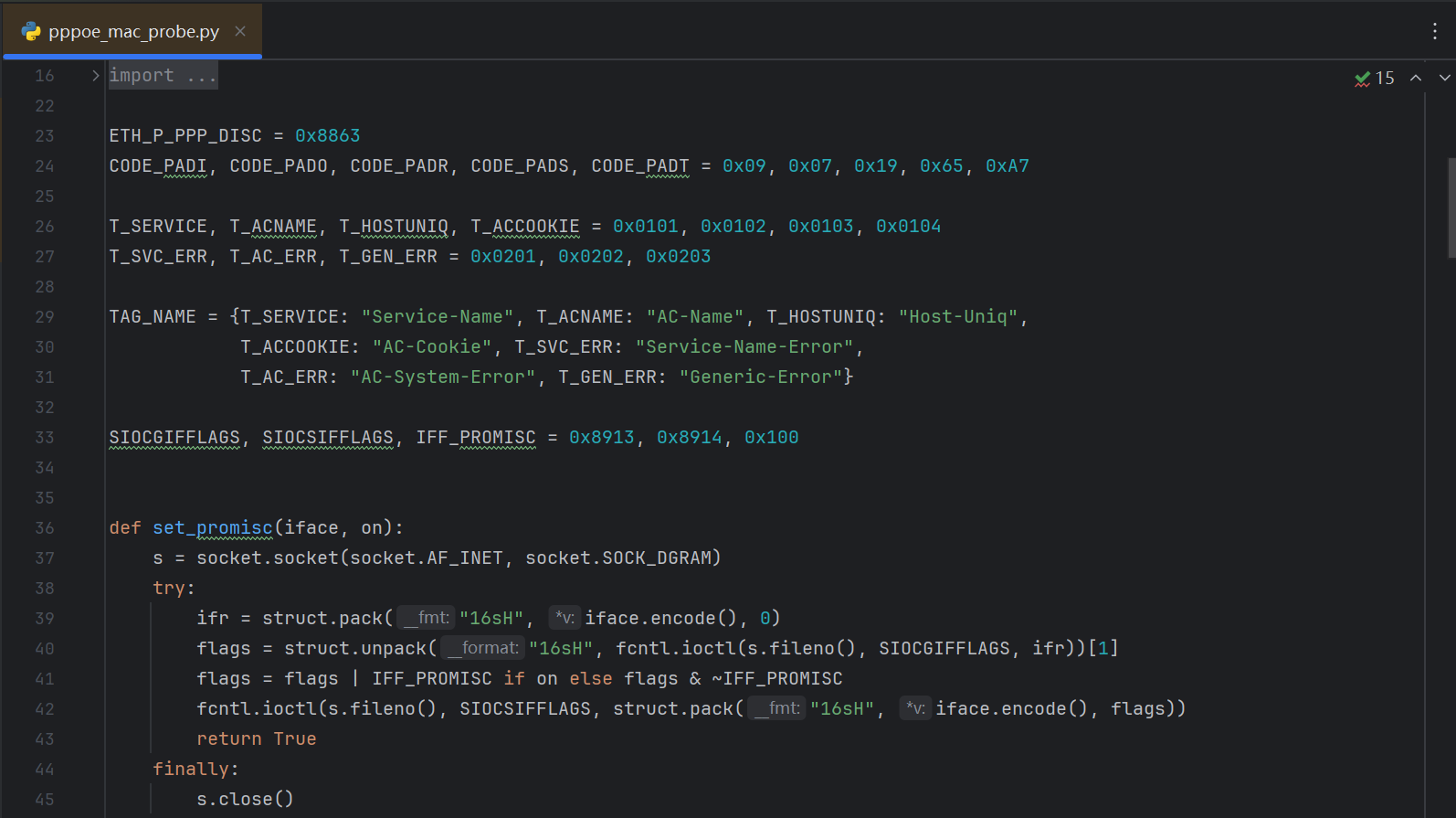
Task: Jump to previous highlighted problem arrow
Action: point(1416,79)
